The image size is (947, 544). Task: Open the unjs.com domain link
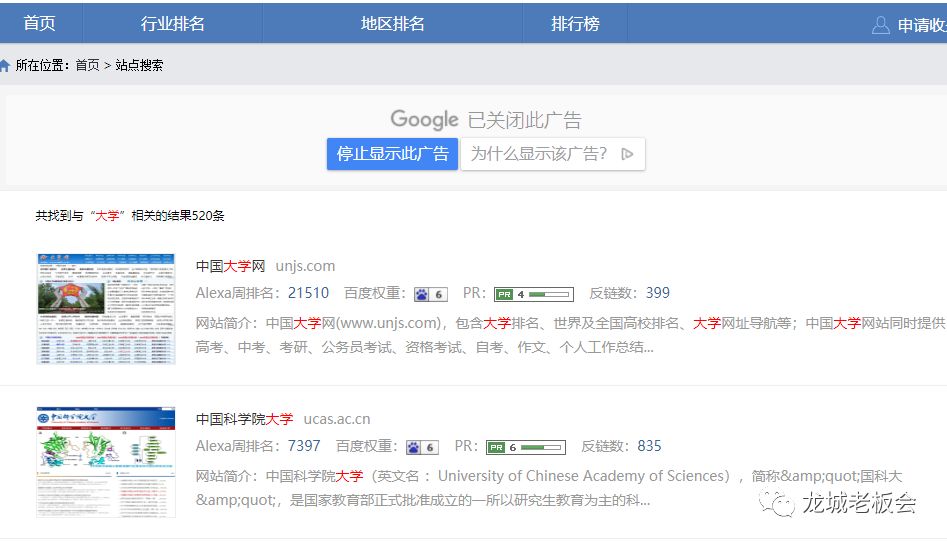click(305, 266)
